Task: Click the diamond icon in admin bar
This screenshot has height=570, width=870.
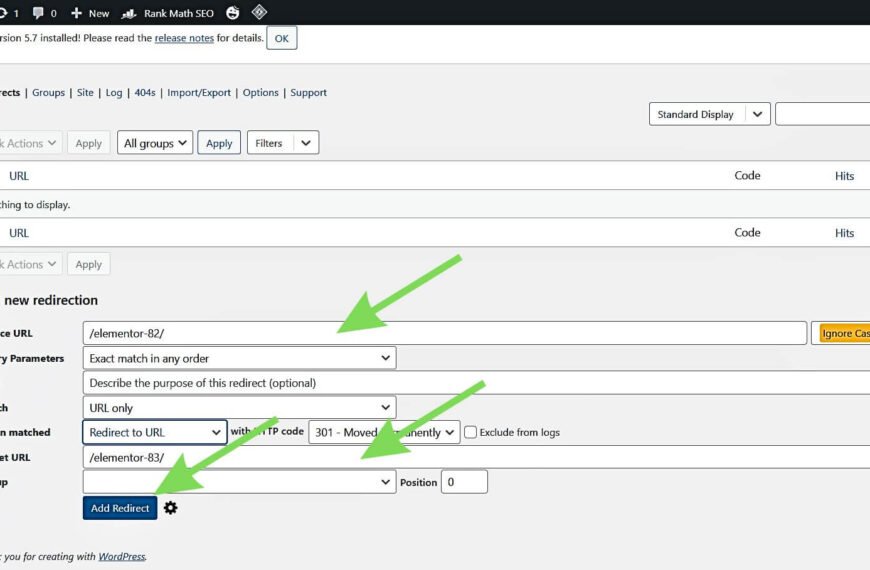Action: 259,12
